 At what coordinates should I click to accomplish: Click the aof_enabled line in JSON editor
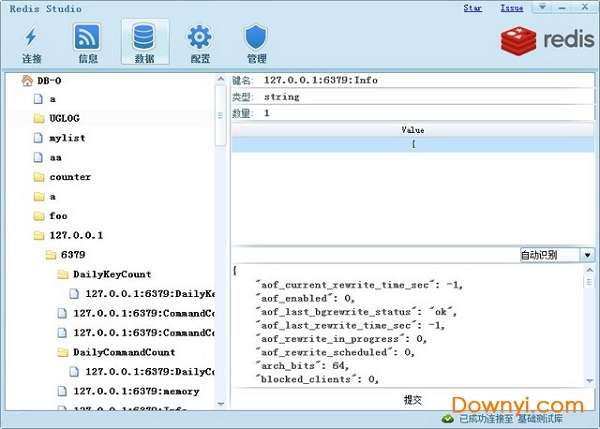click(x=306, y=299)
